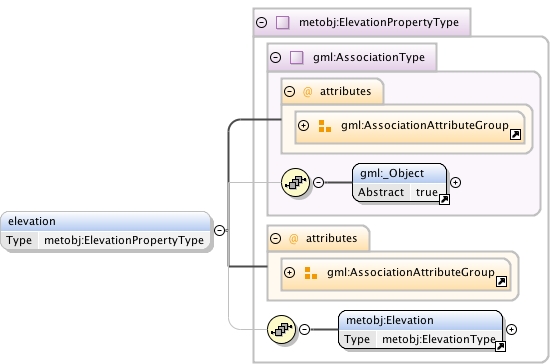Collapse the metobj:ElevationPropertyType container
Image resolution: width=550 pixels, height=364 pixels.
pos(261,22)
